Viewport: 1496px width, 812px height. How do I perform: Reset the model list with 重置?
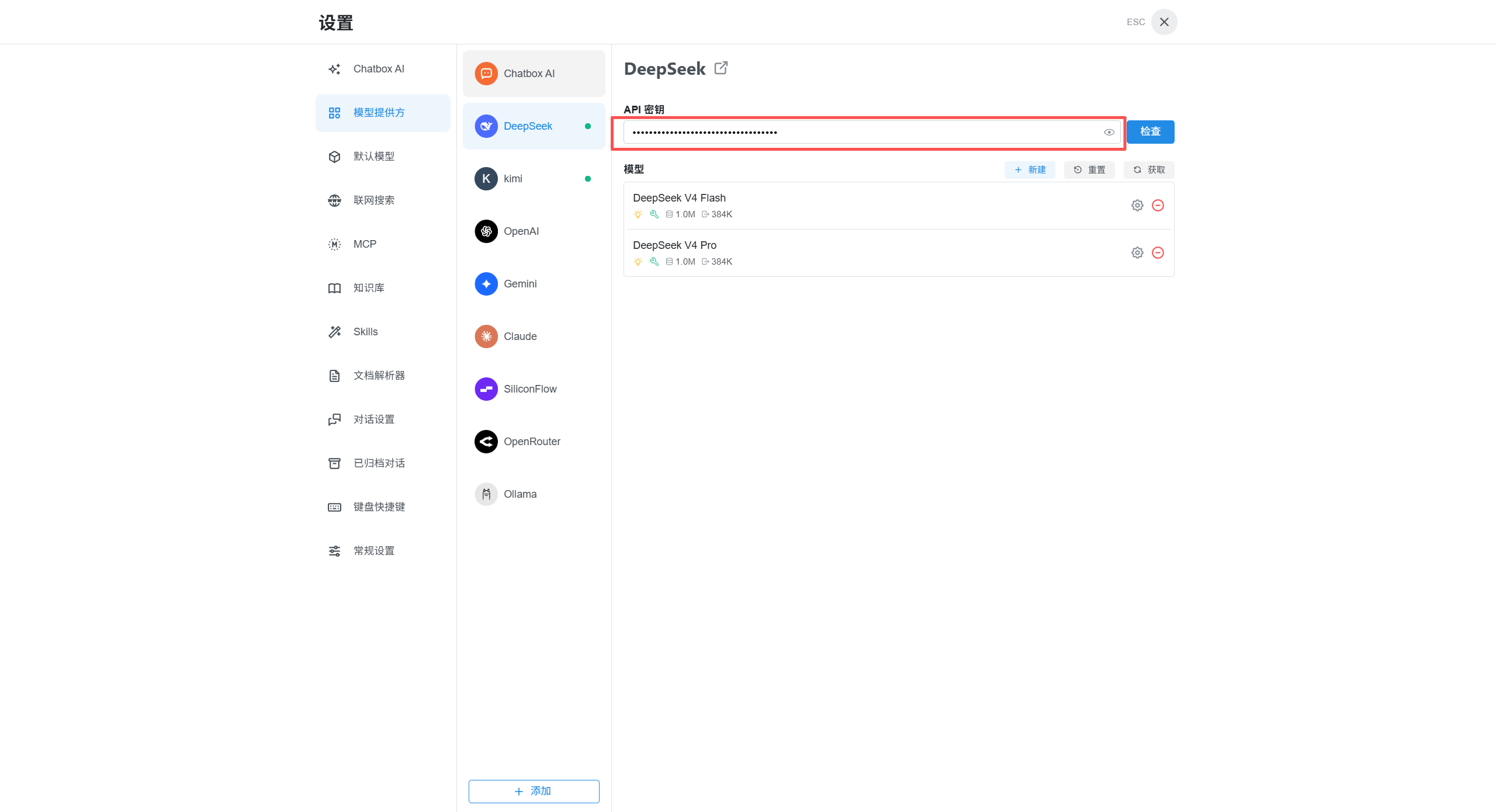click(1089, 170)
